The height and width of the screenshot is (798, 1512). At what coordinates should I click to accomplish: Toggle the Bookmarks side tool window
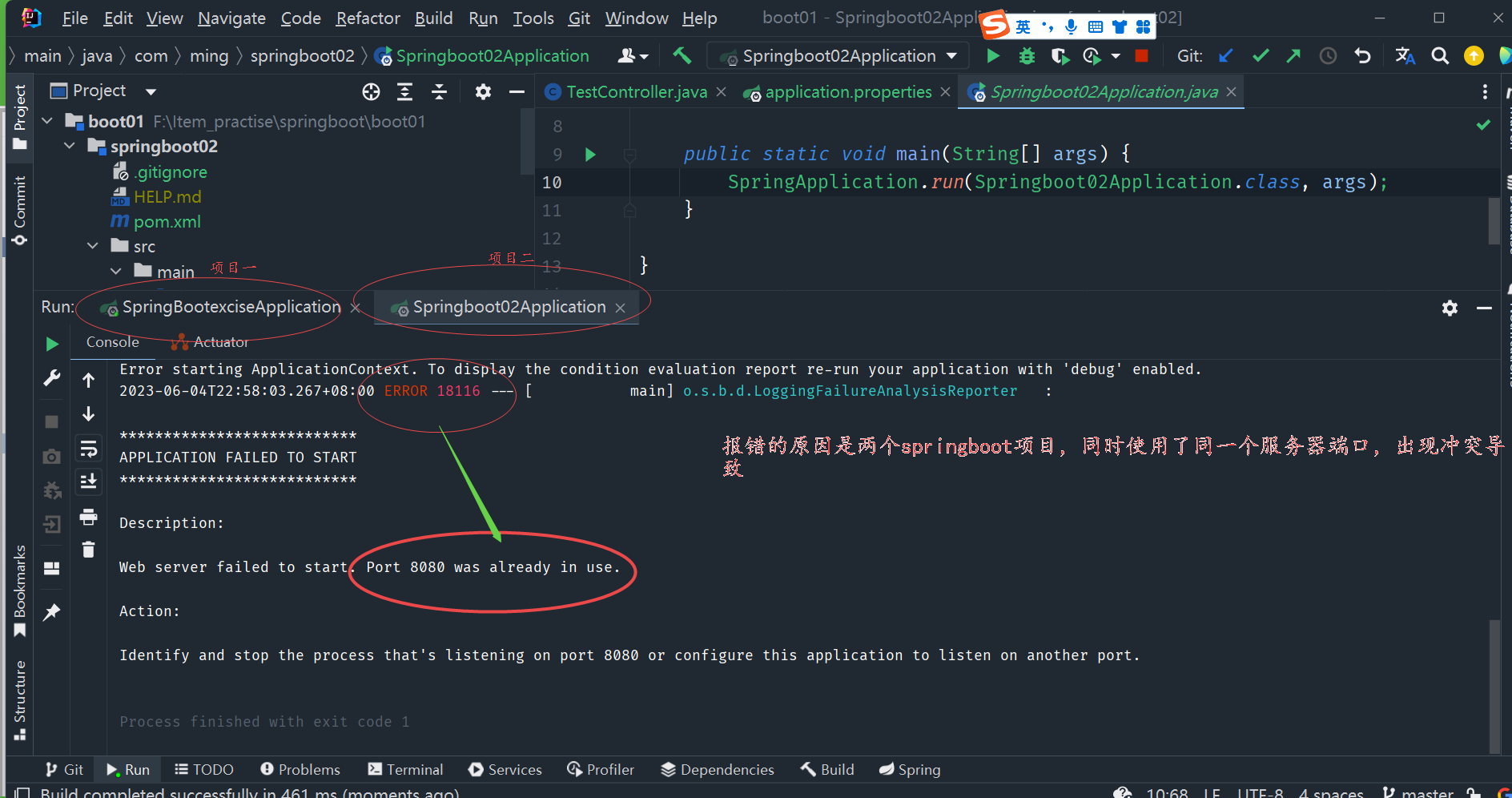[x=19, y=590]
